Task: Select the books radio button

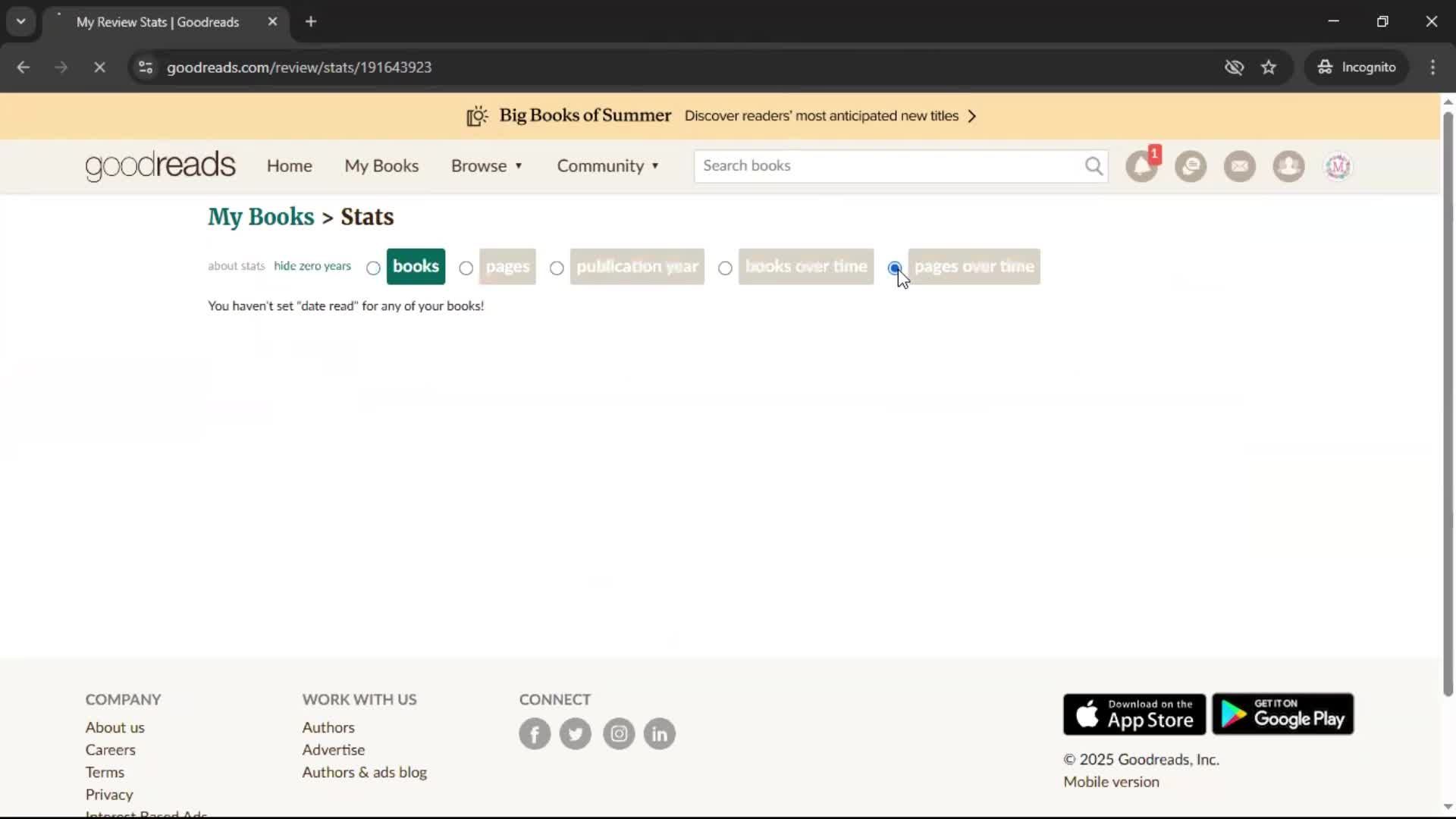Action: tap(373, 268)
